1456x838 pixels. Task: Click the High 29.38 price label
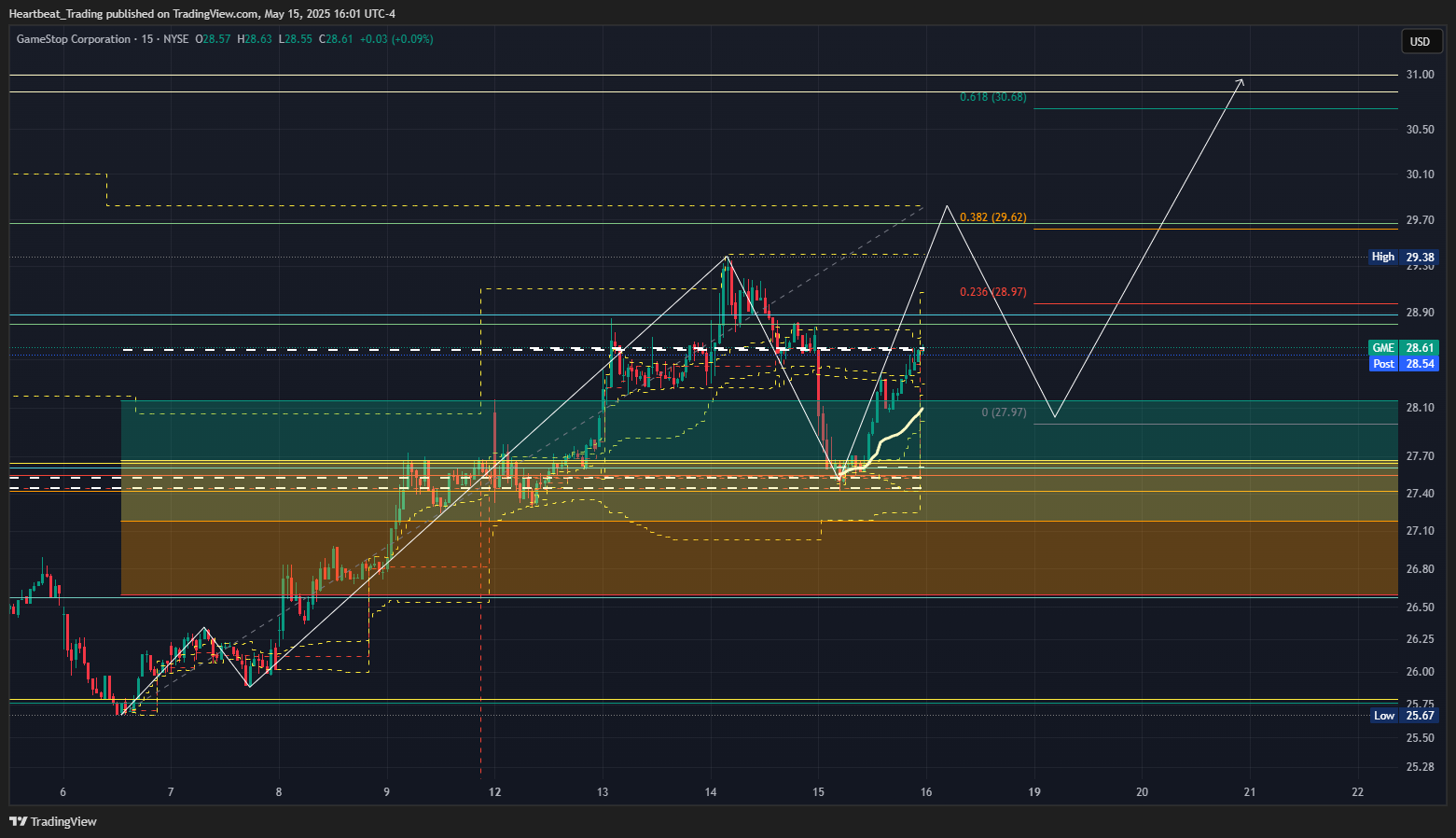(x=1404, y=257)
